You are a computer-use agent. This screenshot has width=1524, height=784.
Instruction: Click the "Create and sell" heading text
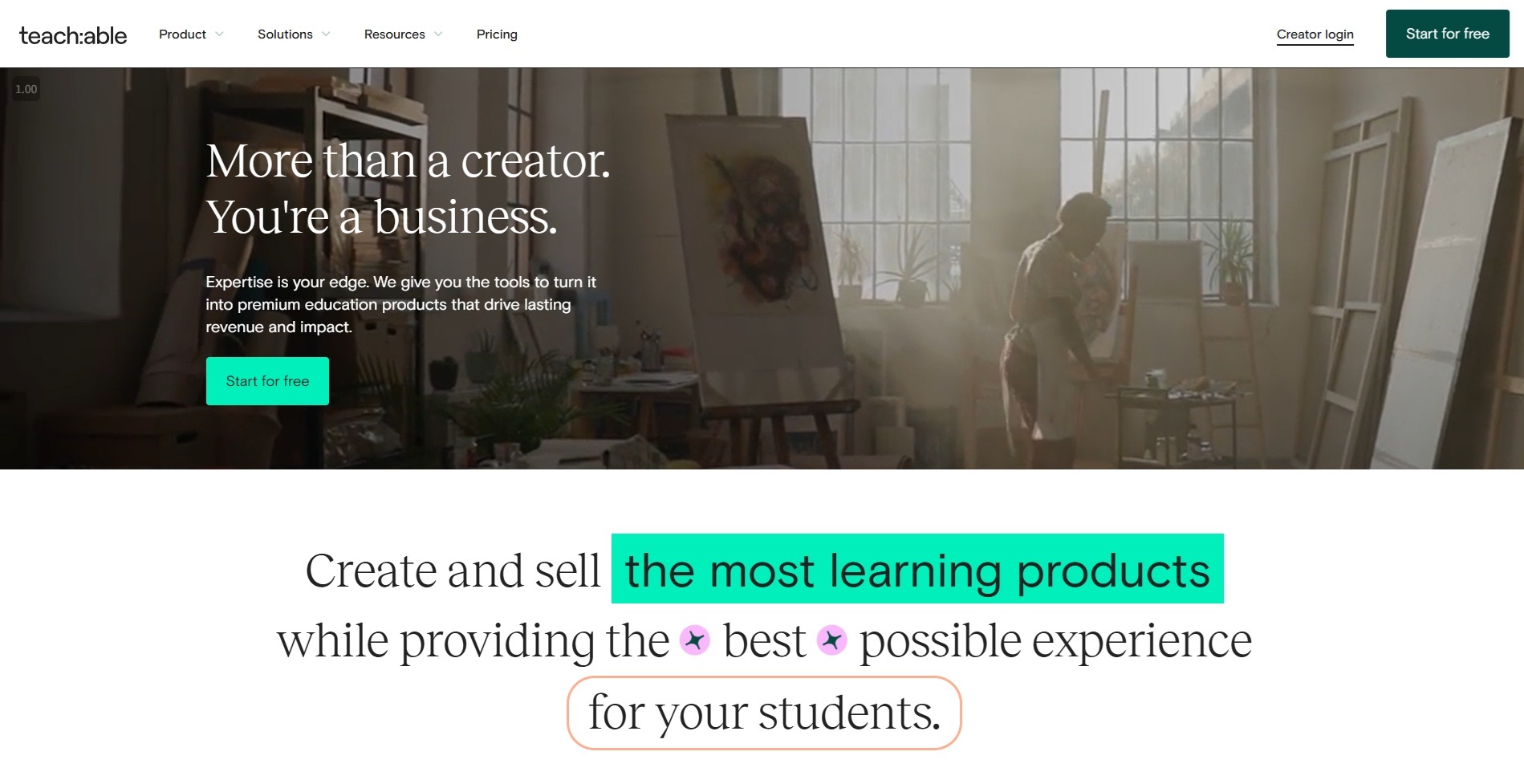pyautogui.click(x=453, y=571)
